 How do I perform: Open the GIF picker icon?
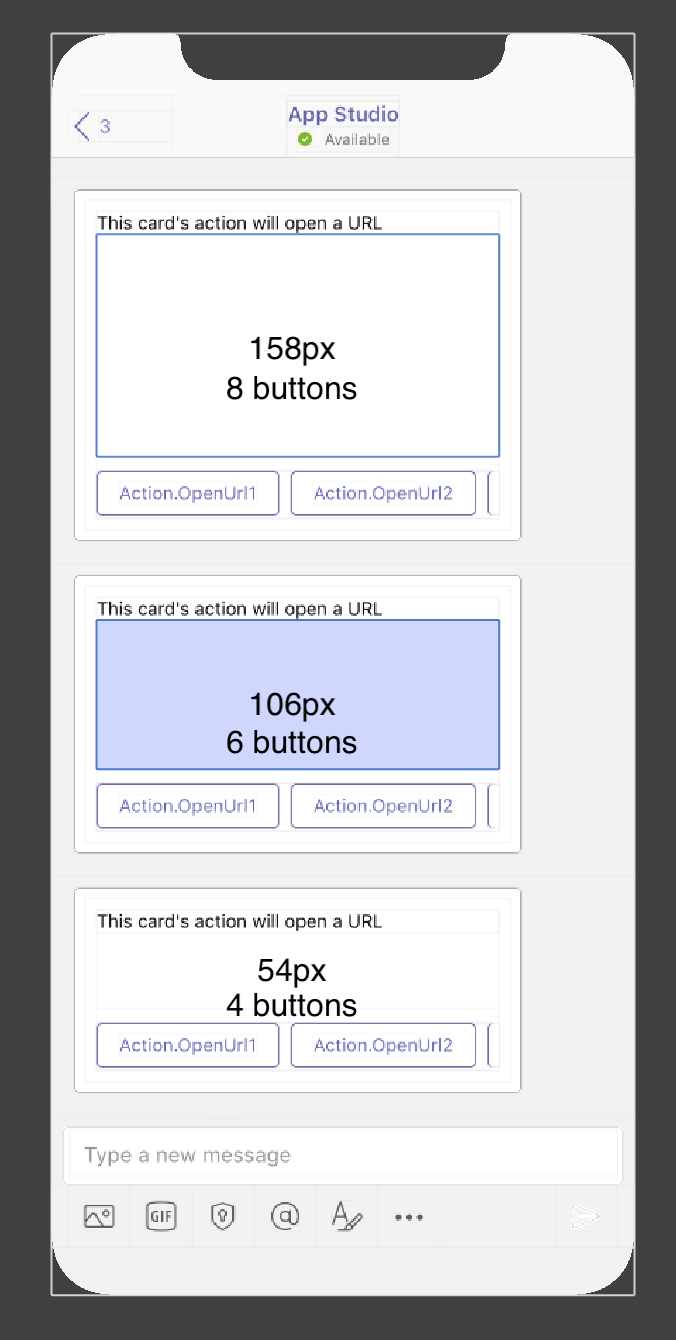coord(160,1216)
